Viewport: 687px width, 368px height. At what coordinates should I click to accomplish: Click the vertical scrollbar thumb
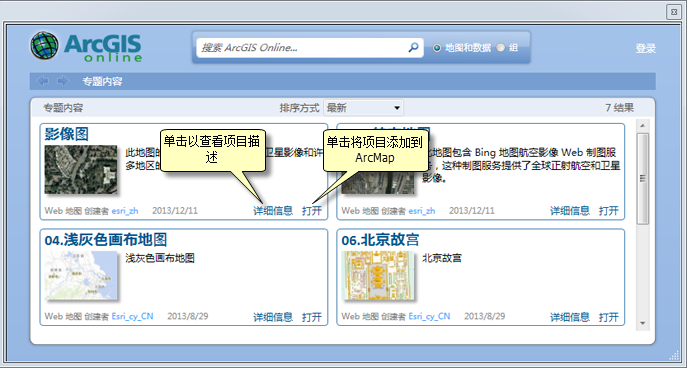pos(643,179)
